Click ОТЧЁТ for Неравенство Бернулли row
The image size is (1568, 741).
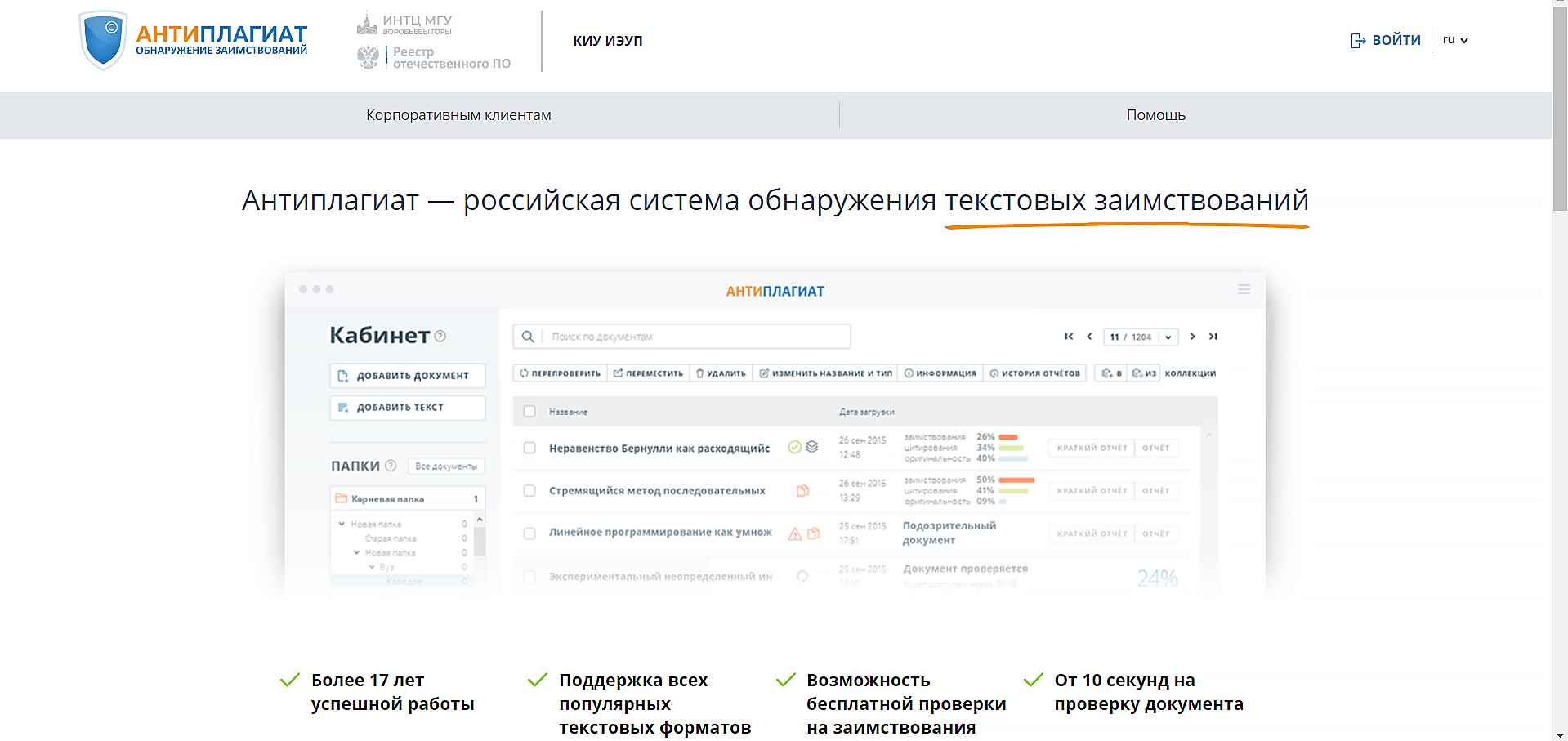(1156, 448)
